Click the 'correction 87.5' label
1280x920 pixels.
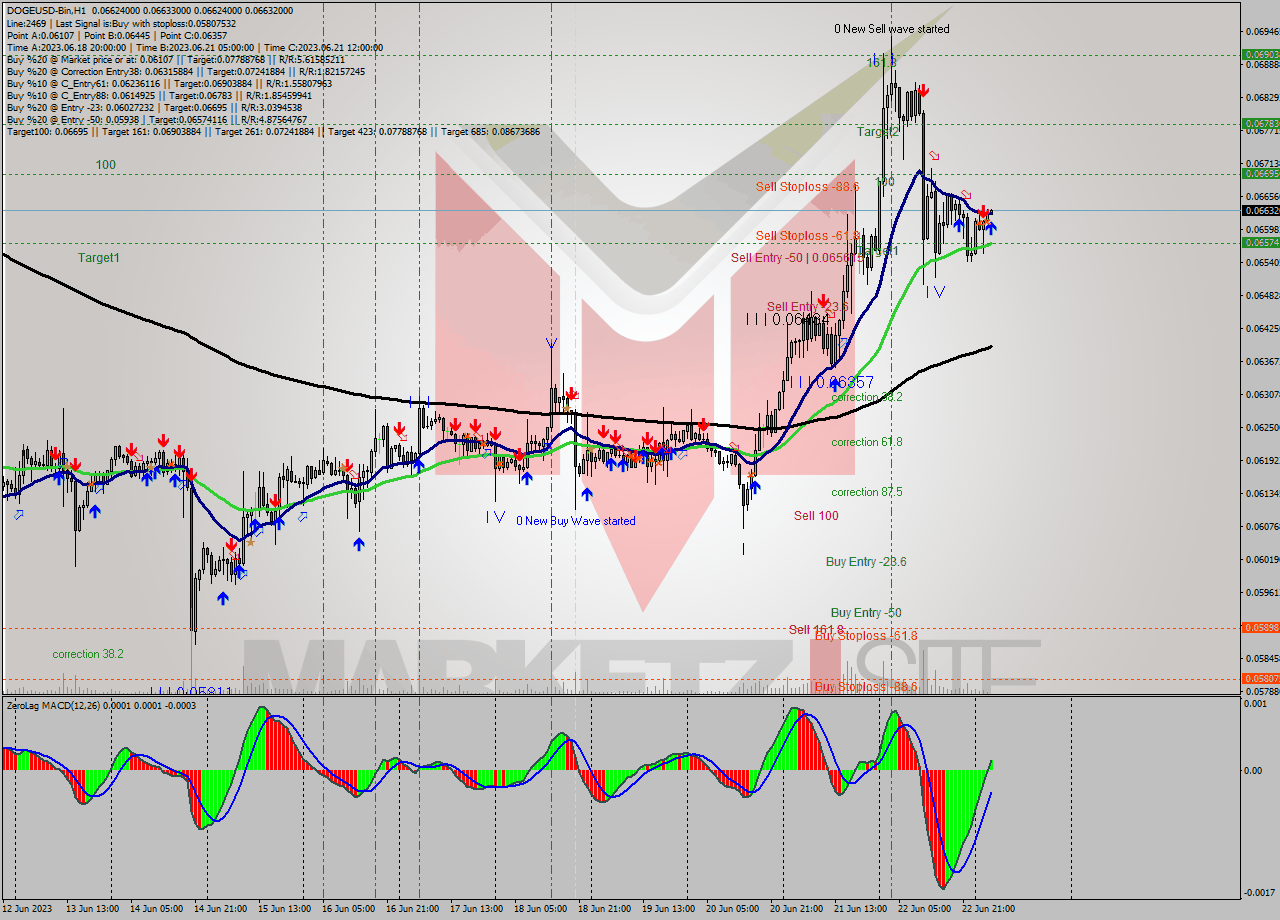click(867, 492)
